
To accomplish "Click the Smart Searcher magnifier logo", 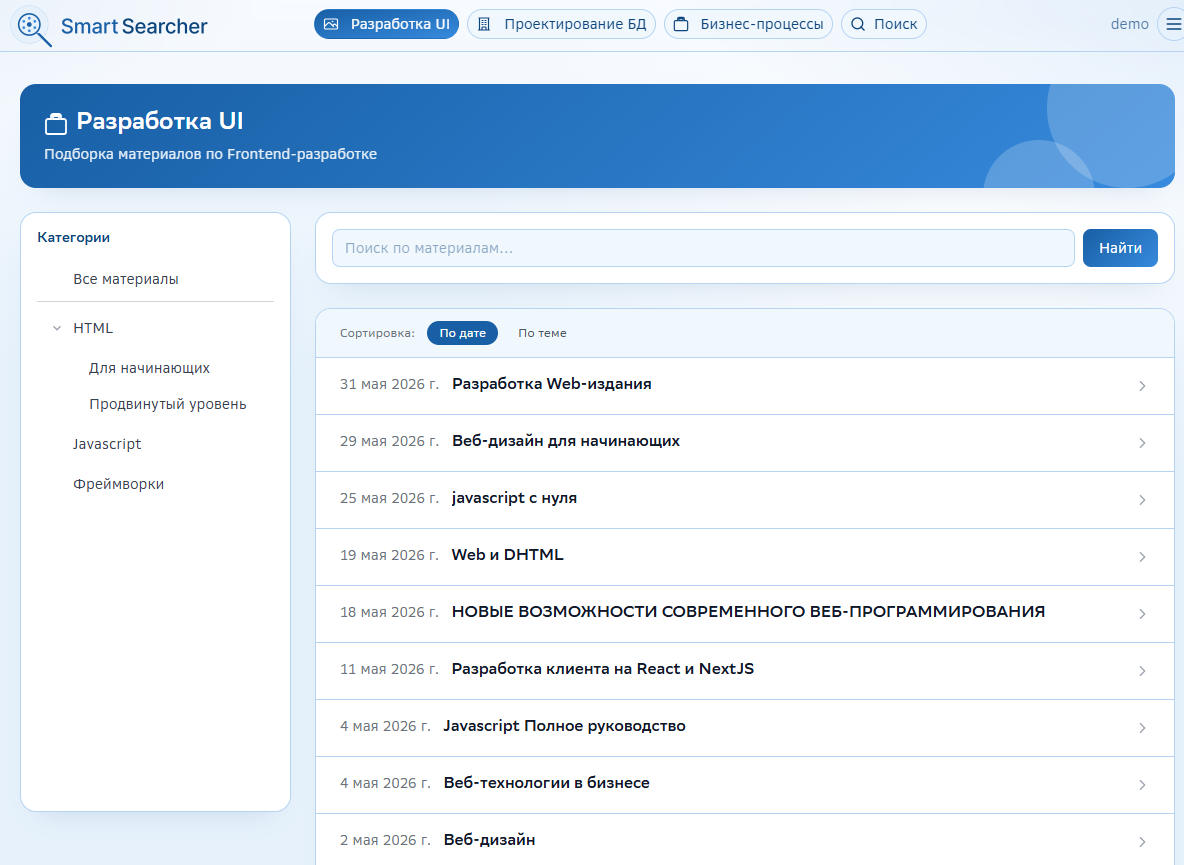I will tap(31, 27).
